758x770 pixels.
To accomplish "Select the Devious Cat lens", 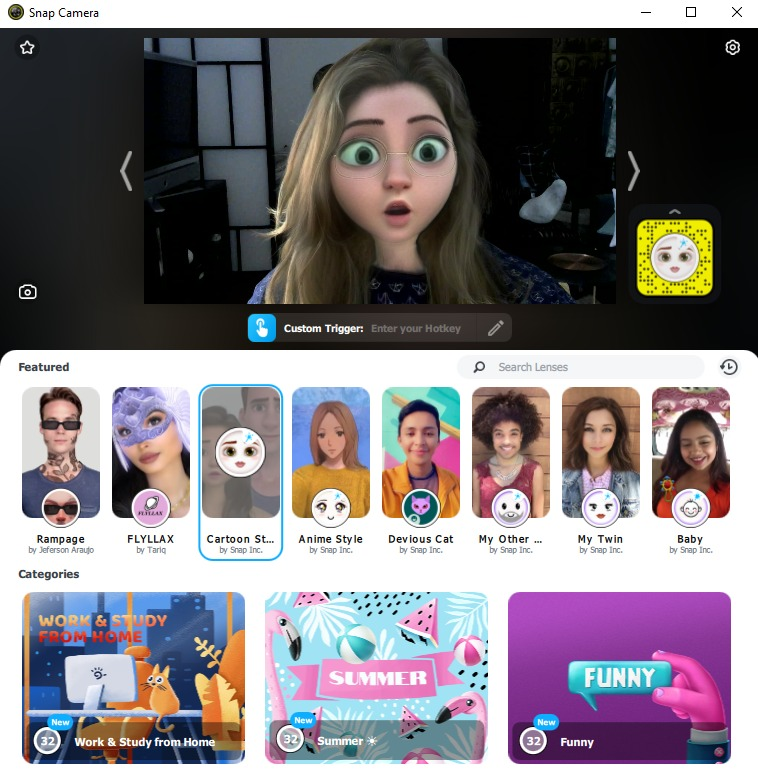I will [x=421, y=471].
